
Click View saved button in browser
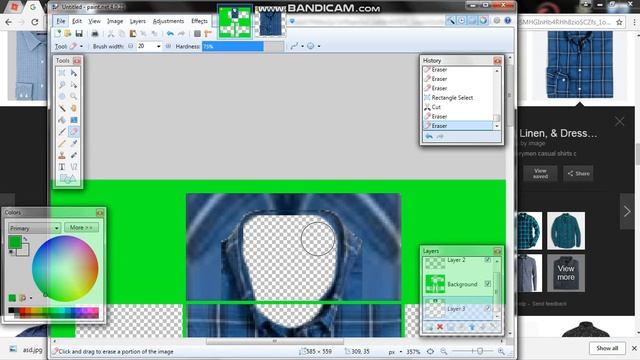pos(540,173)
